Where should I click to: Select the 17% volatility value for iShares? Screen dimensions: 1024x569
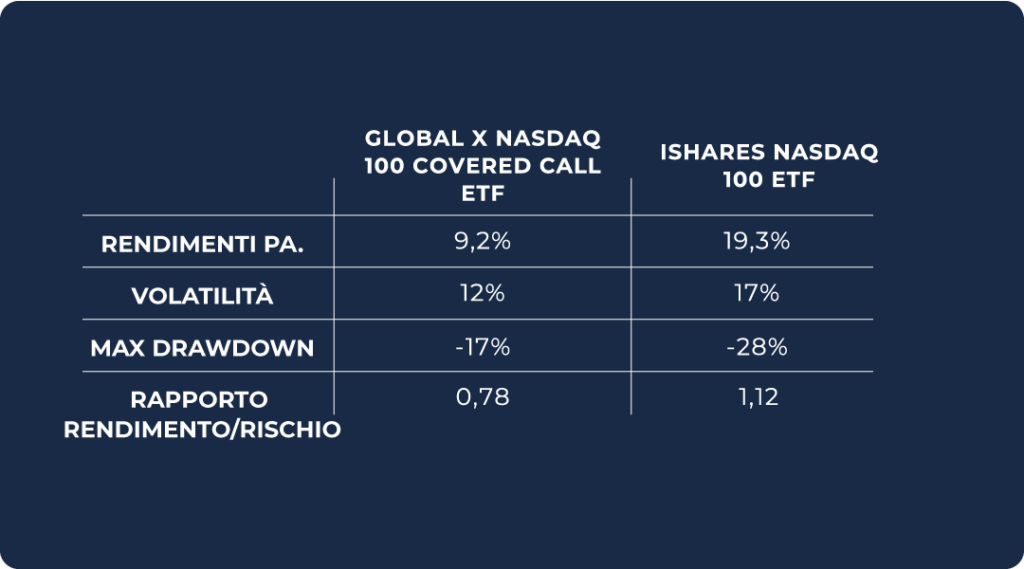pos(758,294)
